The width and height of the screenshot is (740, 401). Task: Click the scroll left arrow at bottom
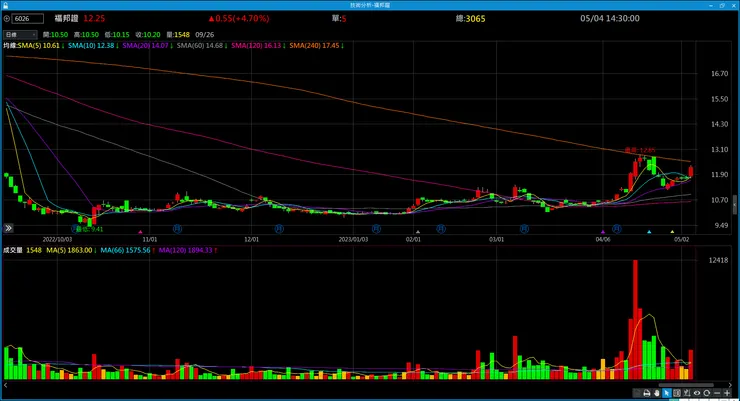[x=5, y=385]
